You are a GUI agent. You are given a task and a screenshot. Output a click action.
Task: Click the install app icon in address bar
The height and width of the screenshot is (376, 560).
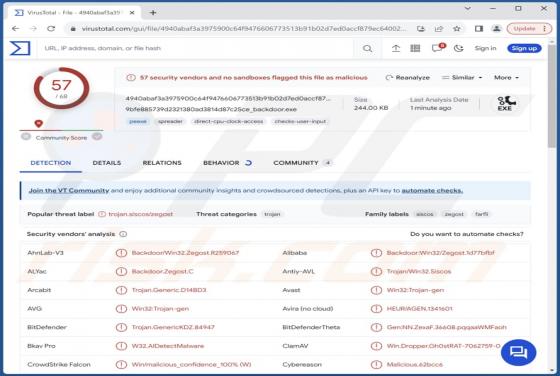coord(421,29)
